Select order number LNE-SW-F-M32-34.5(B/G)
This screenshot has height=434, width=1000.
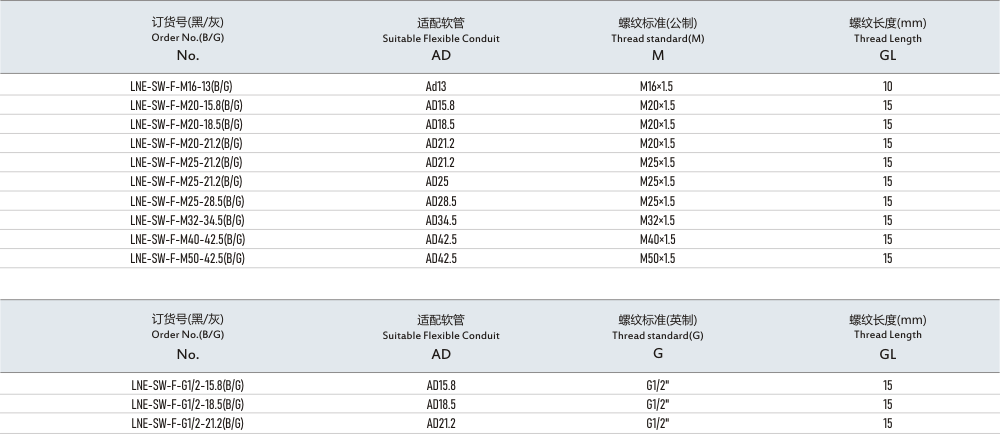tap(187, 220)
